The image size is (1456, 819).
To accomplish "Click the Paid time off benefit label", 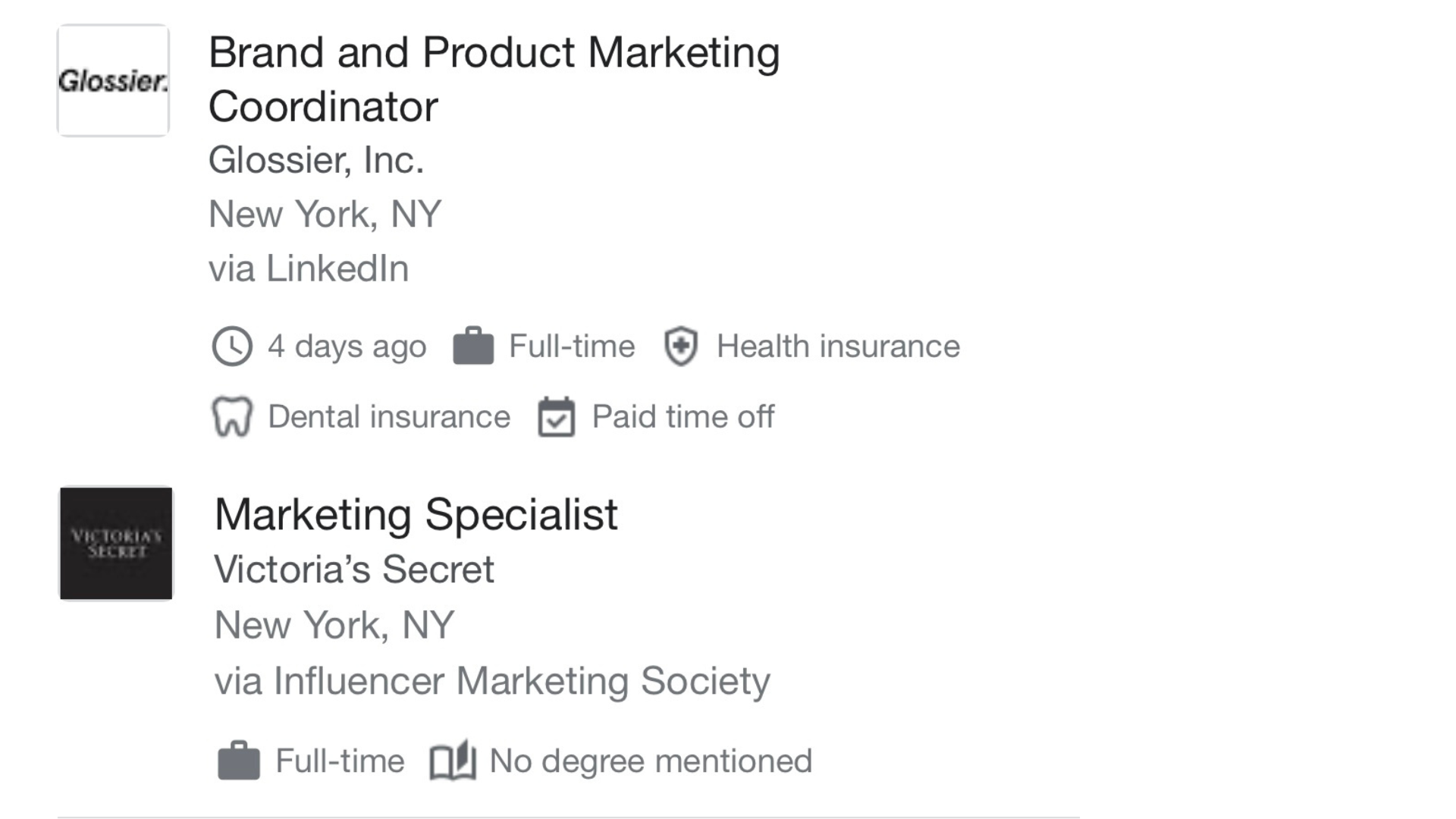I will [683, 417].
